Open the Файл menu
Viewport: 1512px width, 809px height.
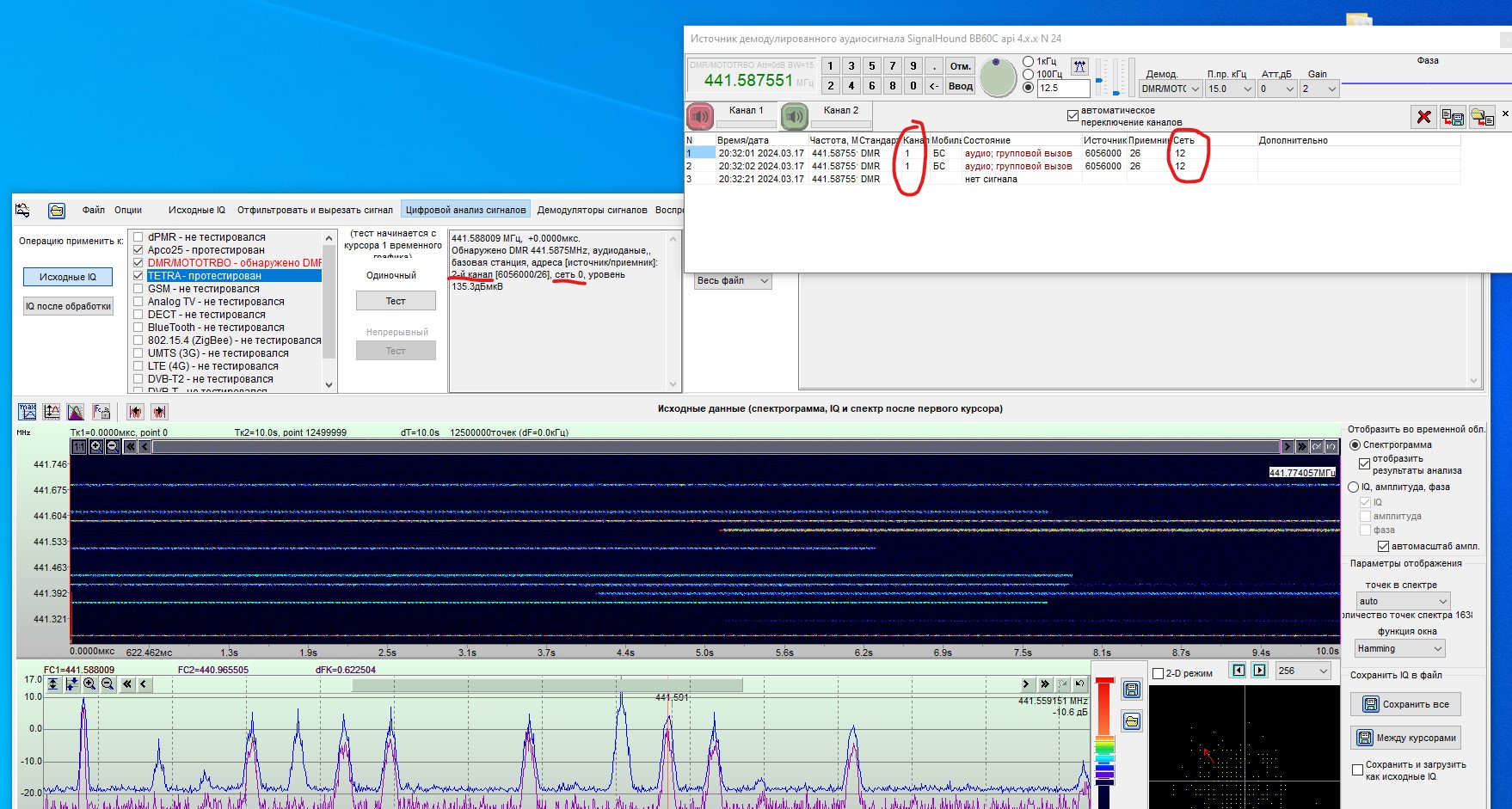point(93,210)
